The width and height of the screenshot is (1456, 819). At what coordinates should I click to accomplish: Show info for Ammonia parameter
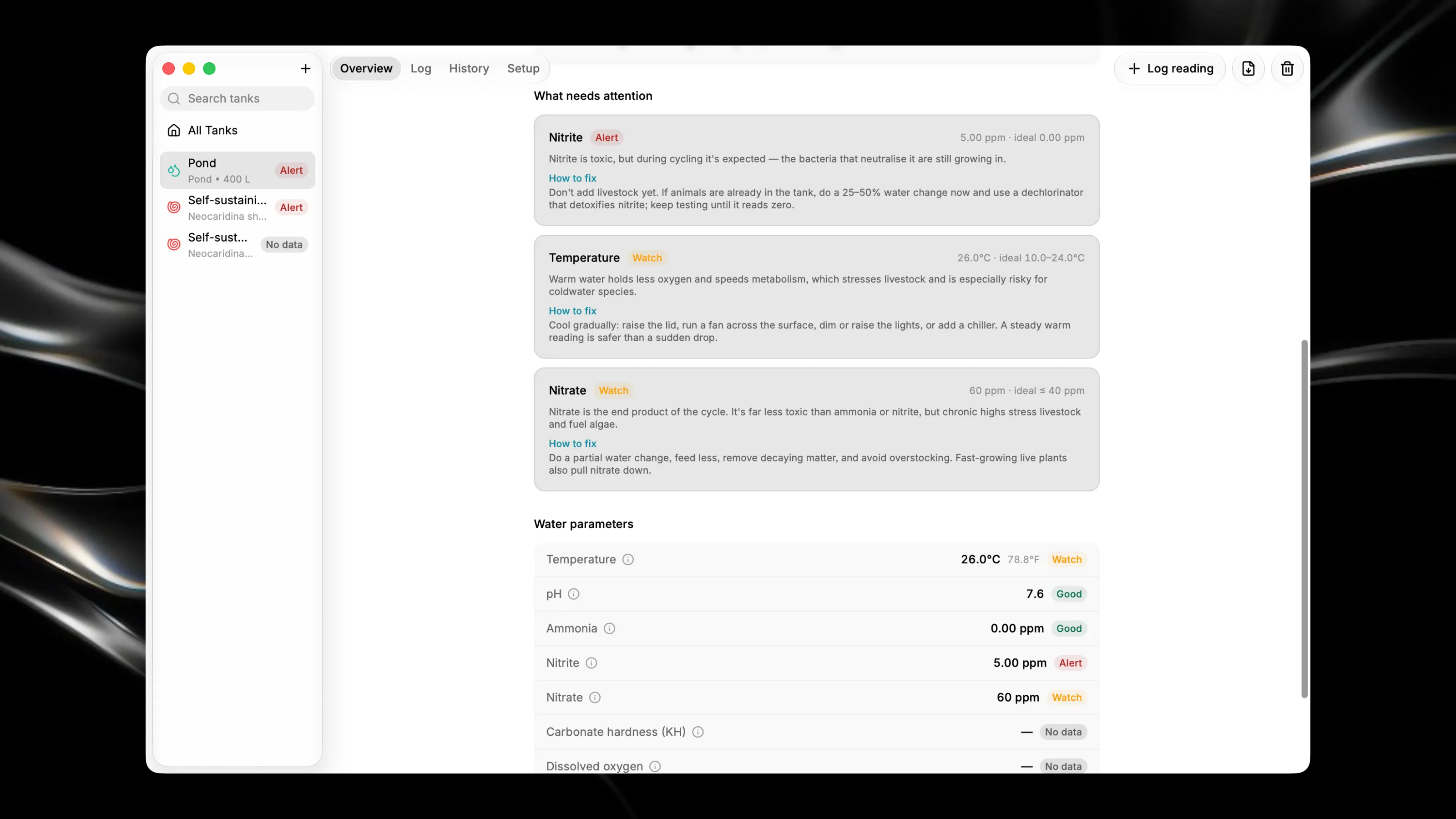(x=609, y=628)
